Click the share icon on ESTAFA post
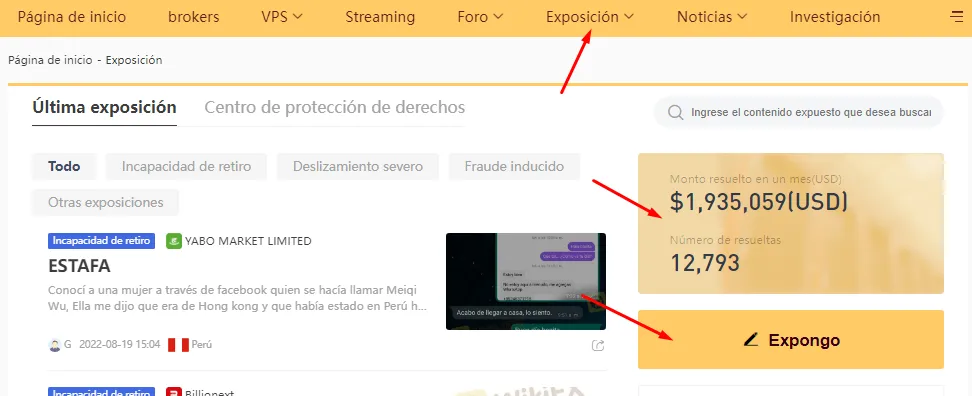Image resolution: width=972 pixels, height=396 pixels. pyautogui.click(x=598, y=346)
